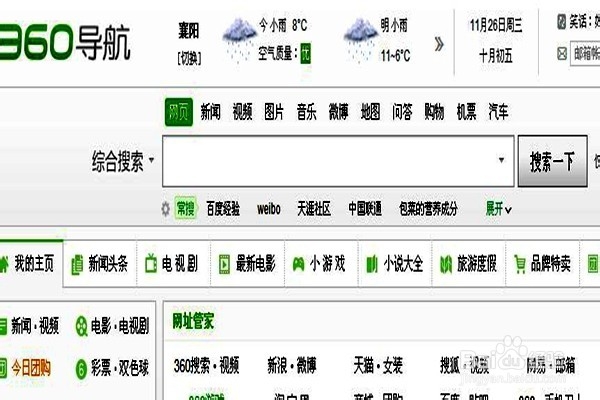Select the 微博 search tab
The height and width of the screenshot is (400, 600).
[338, 112]
